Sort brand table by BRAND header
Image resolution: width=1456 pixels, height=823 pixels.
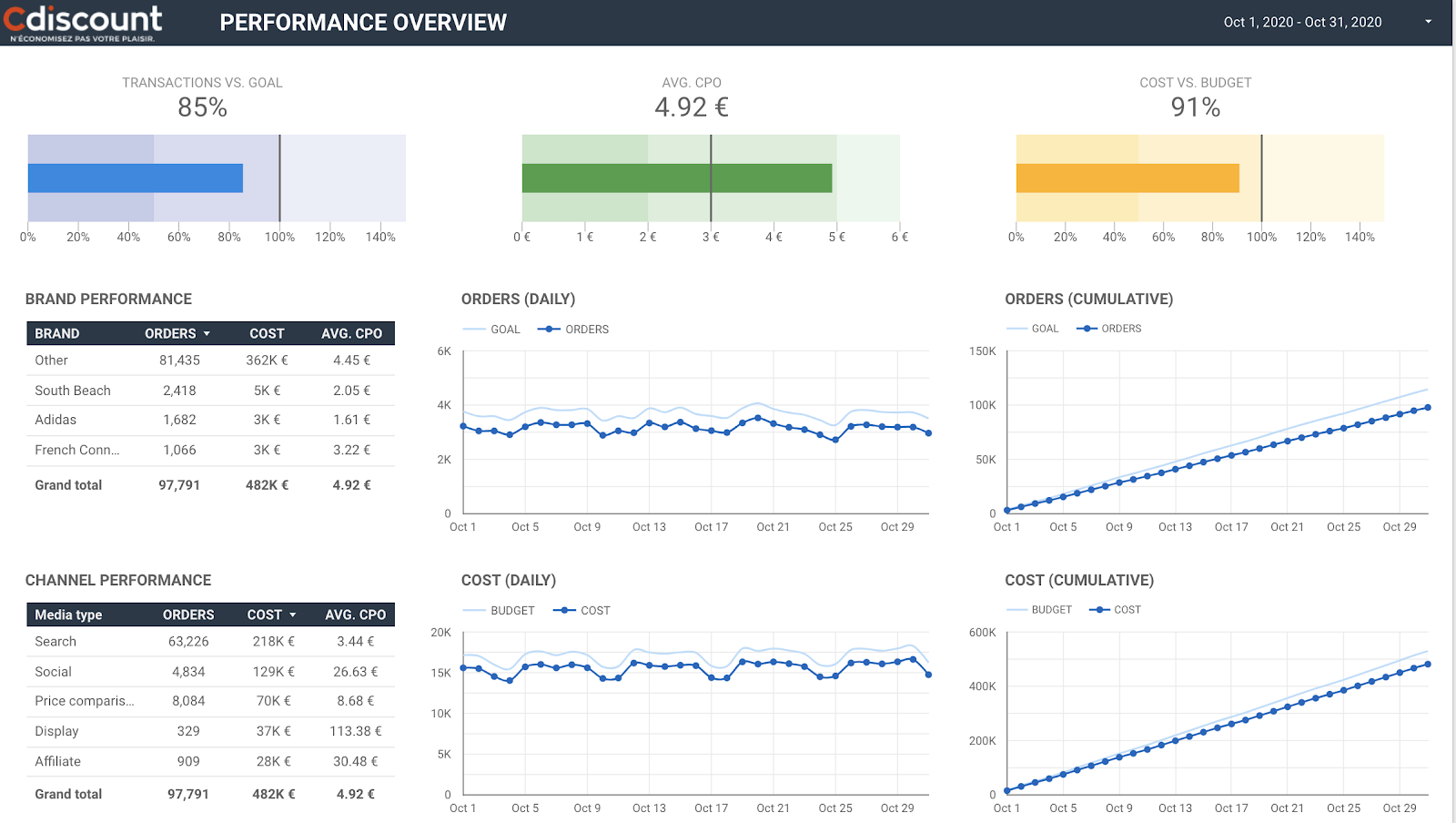tap(57, 333)
